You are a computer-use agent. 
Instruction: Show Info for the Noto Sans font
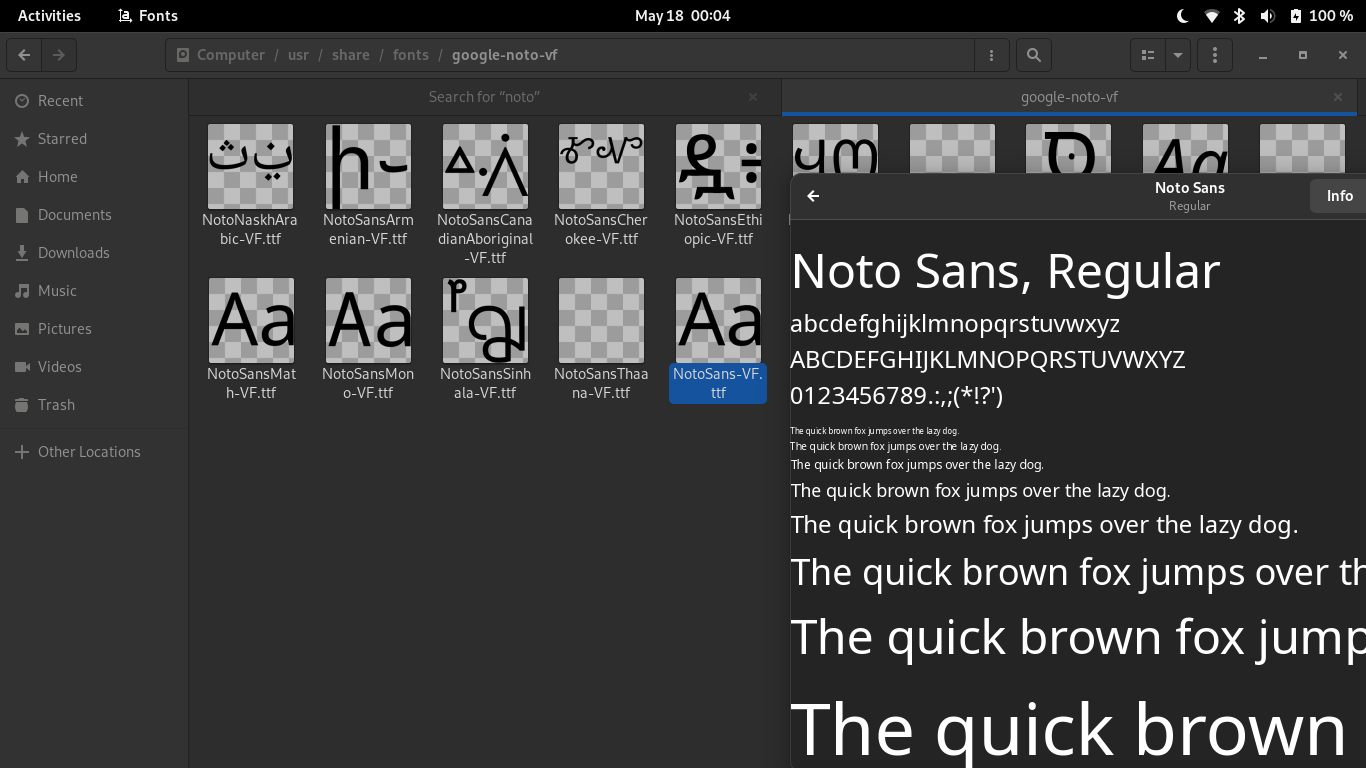pyautogui.click(x=1339, y=196)
